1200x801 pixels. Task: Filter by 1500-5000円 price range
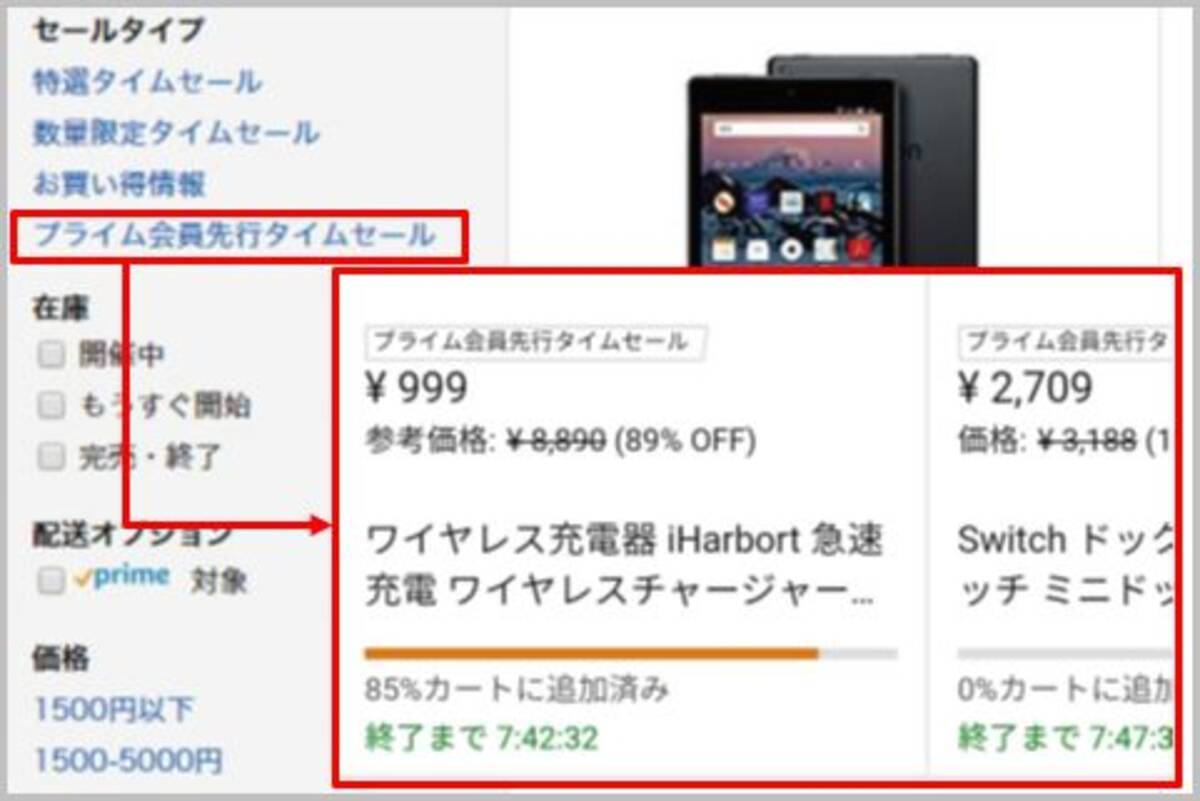[x=128, y=762]
